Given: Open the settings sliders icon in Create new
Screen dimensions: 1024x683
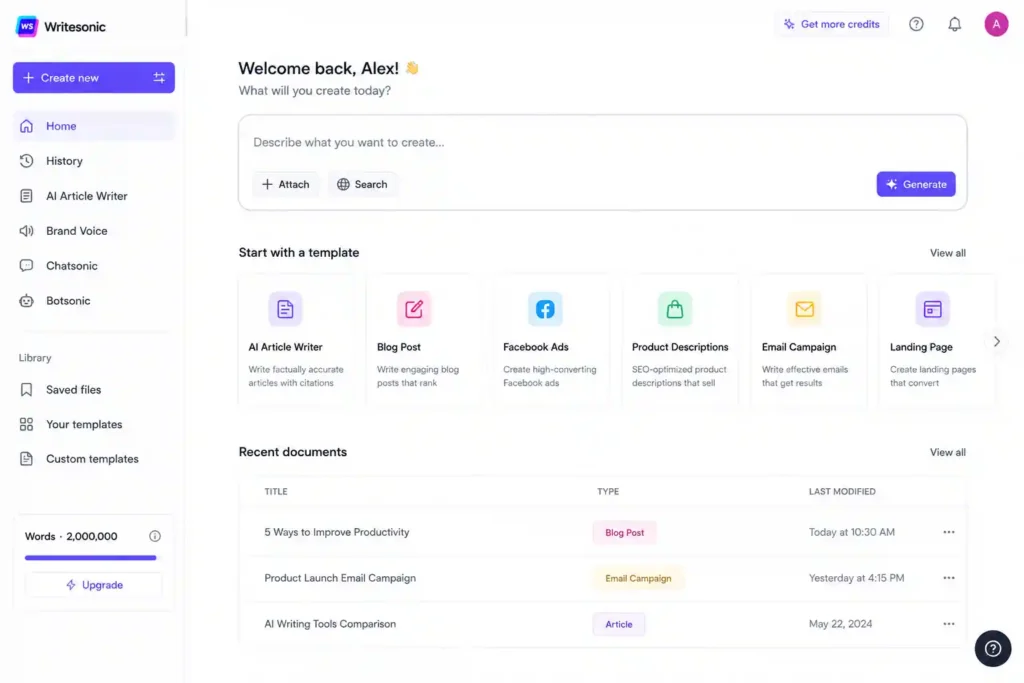Looking at the screenshot, I should point(159,78).
